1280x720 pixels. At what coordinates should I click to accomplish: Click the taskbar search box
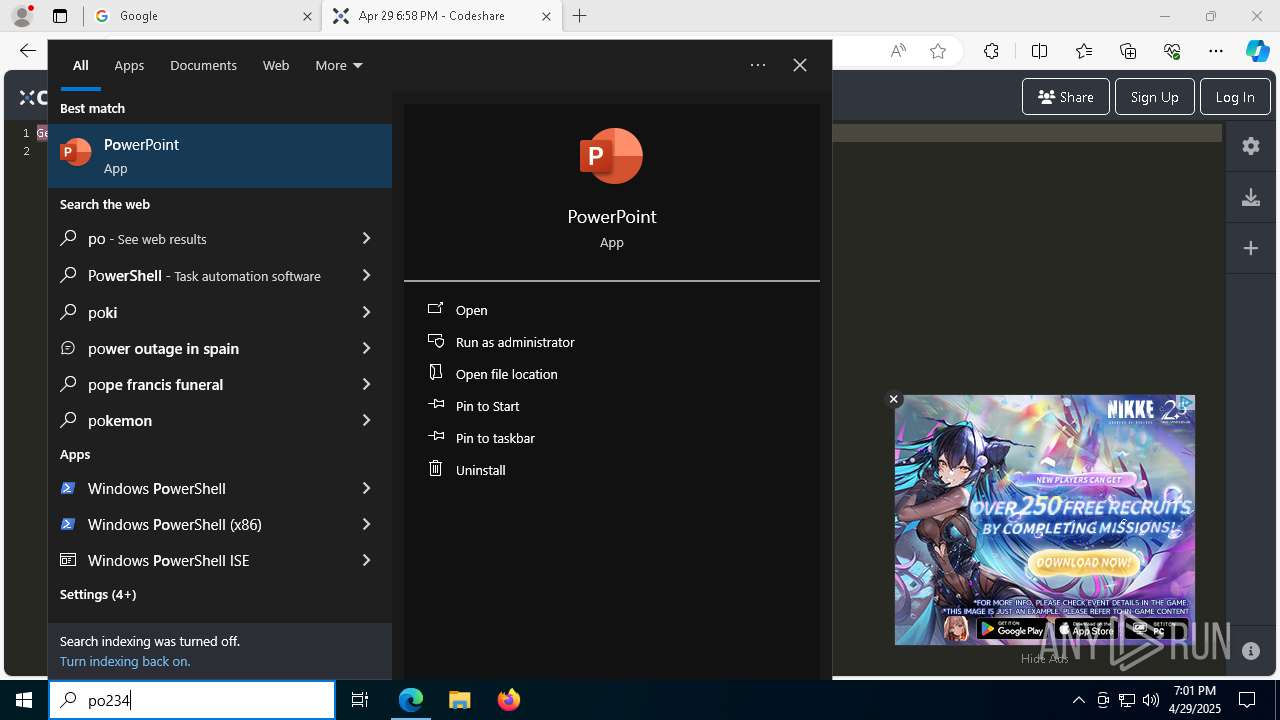coord(192,700)
